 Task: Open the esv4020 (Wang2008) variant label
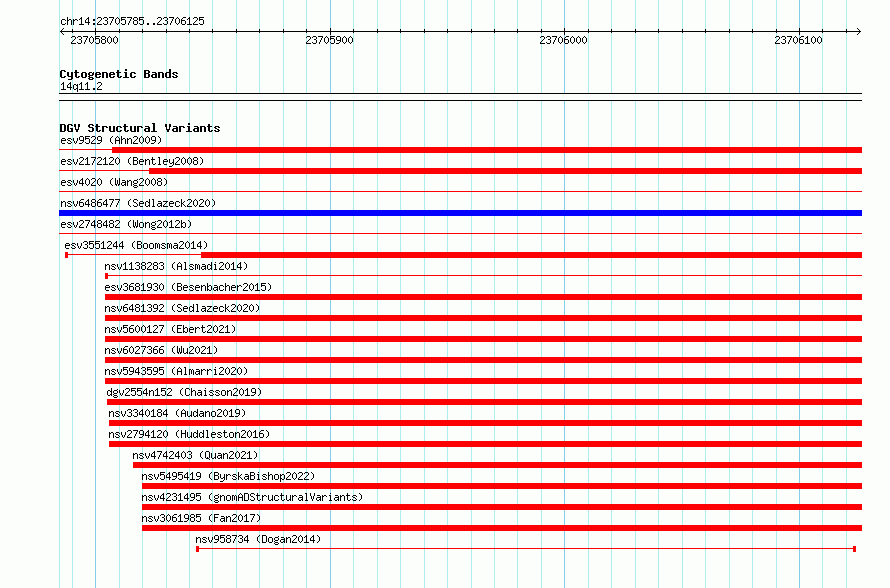click(114, 182)
